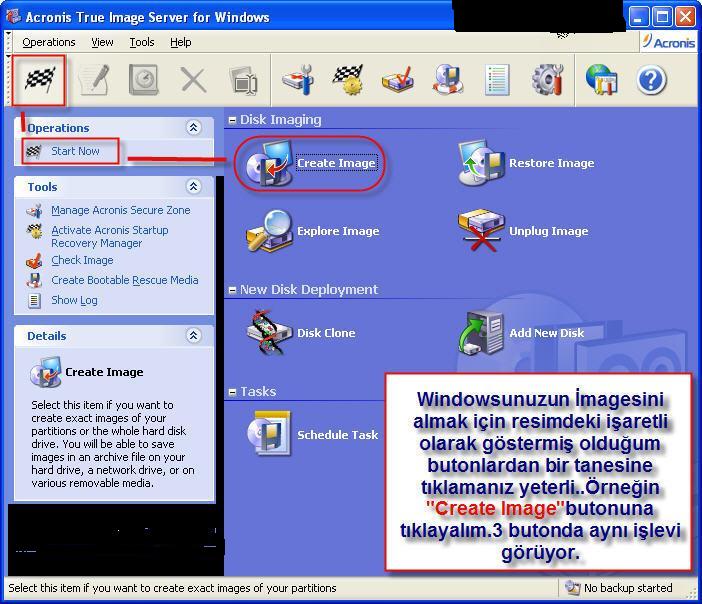
Task: Open the Operations menu
Action: 49,42
